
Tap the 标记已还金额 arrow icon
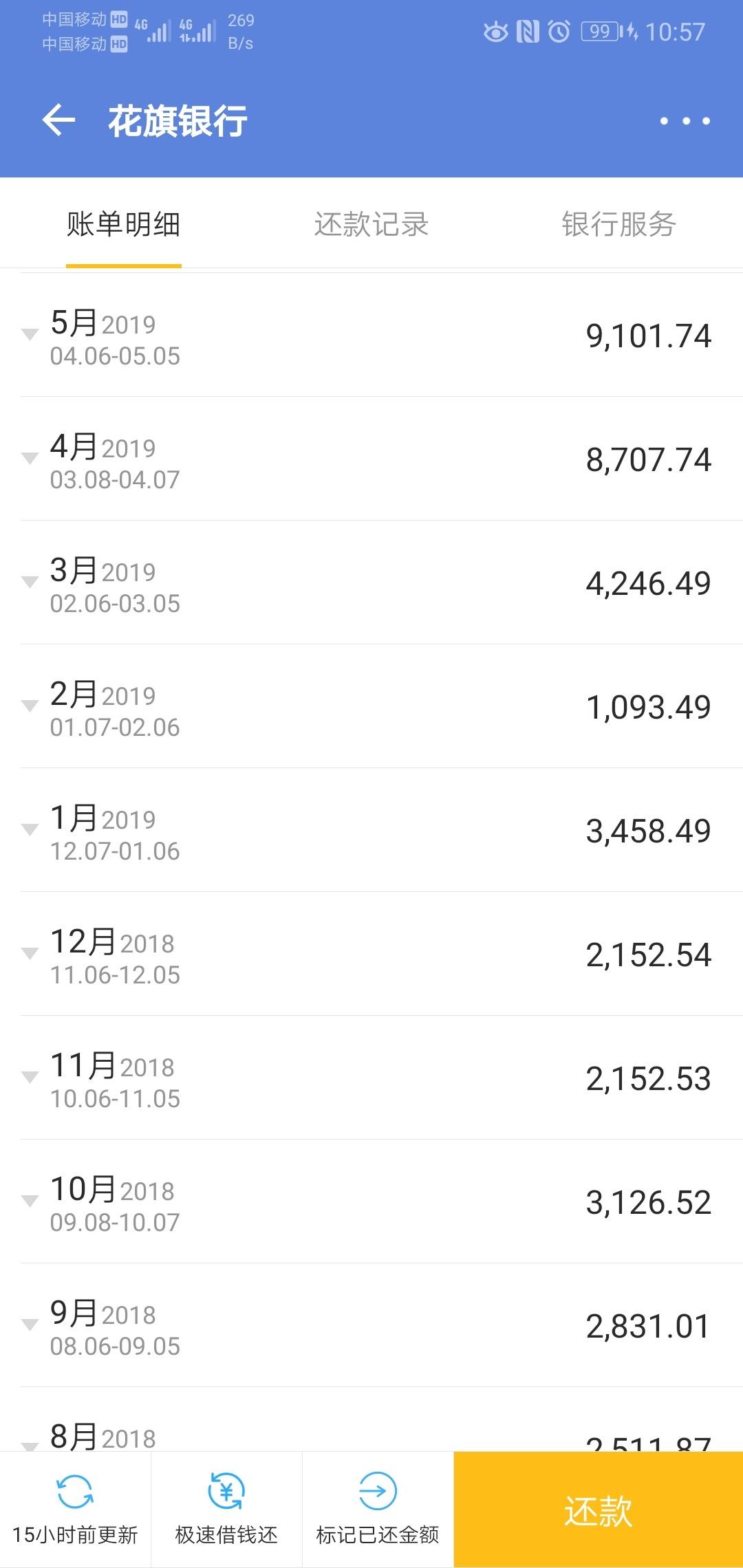(378, 1491)
